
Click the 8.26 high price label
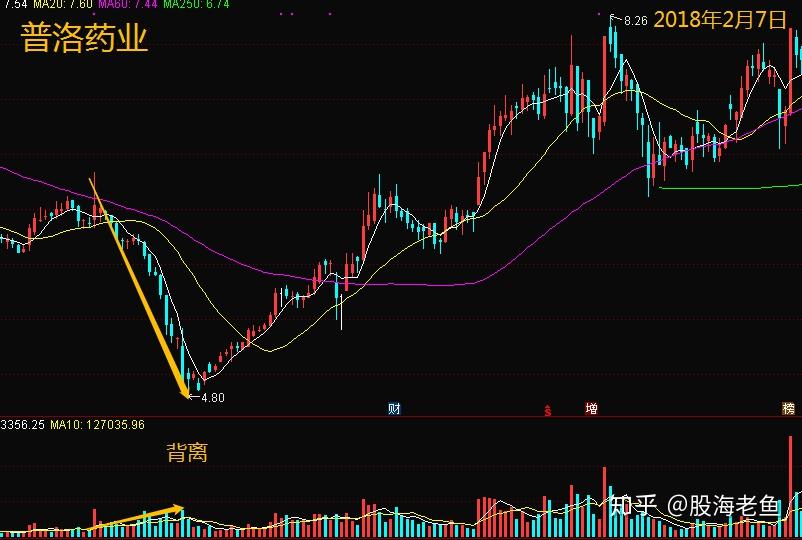[635, 21]
